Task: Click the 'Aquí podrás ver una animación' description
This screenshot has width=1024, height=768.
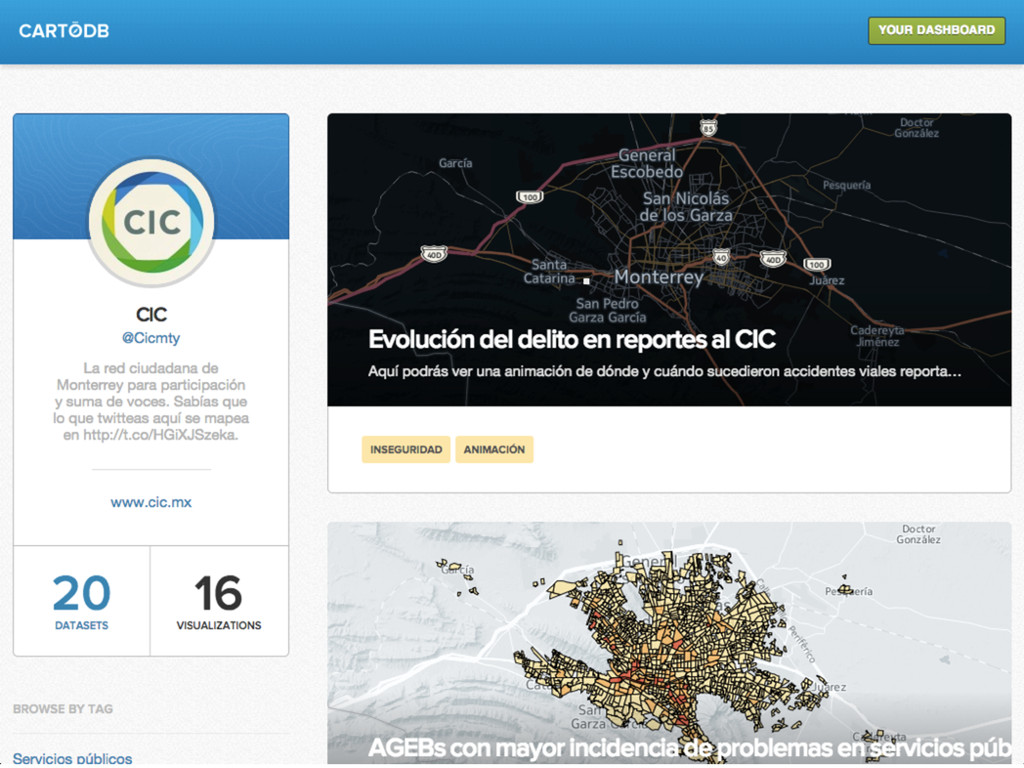Action: click(664, 372)
